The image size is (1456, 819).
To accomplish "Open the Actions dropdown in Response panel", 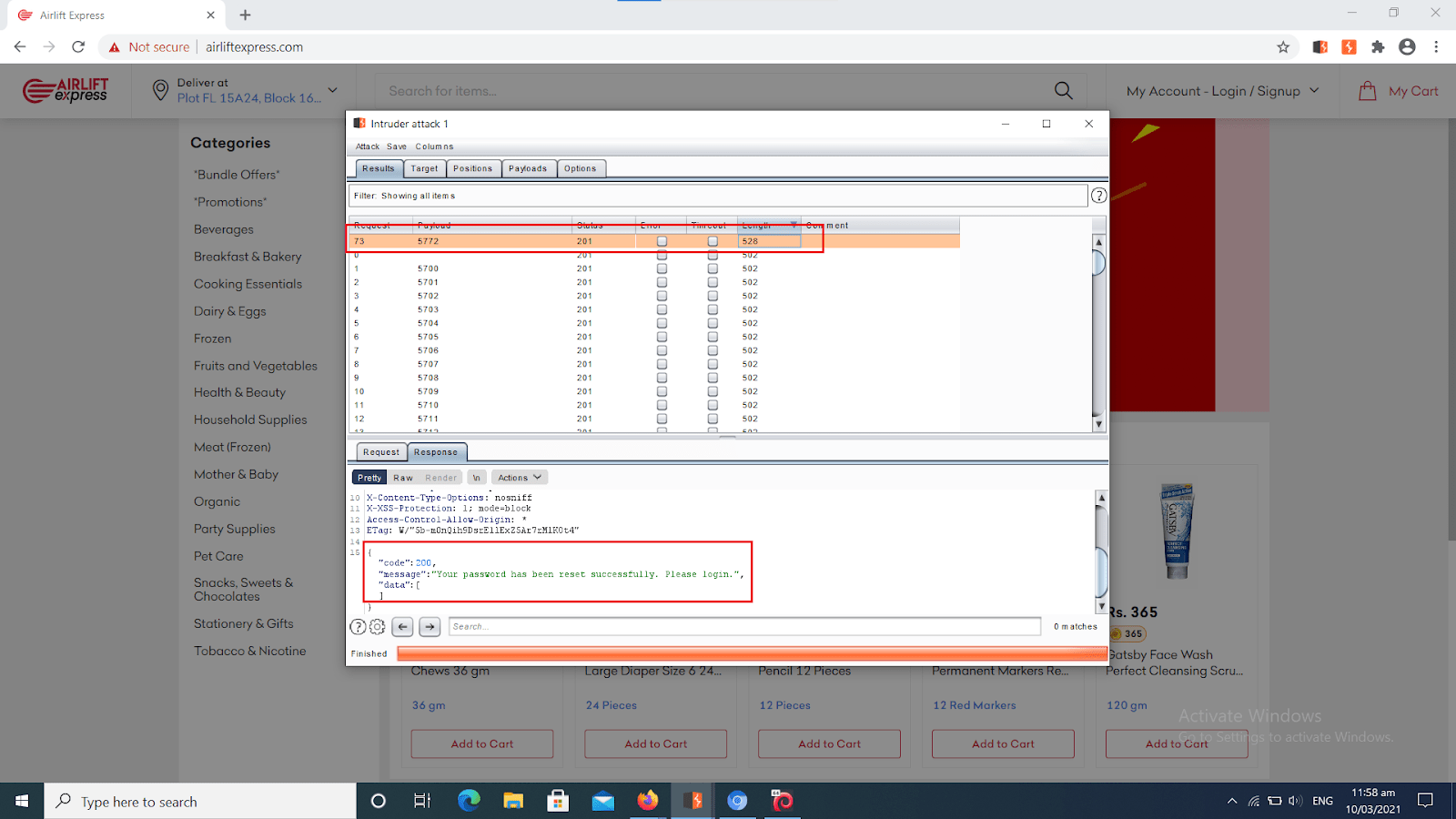I will click(519, 476).
